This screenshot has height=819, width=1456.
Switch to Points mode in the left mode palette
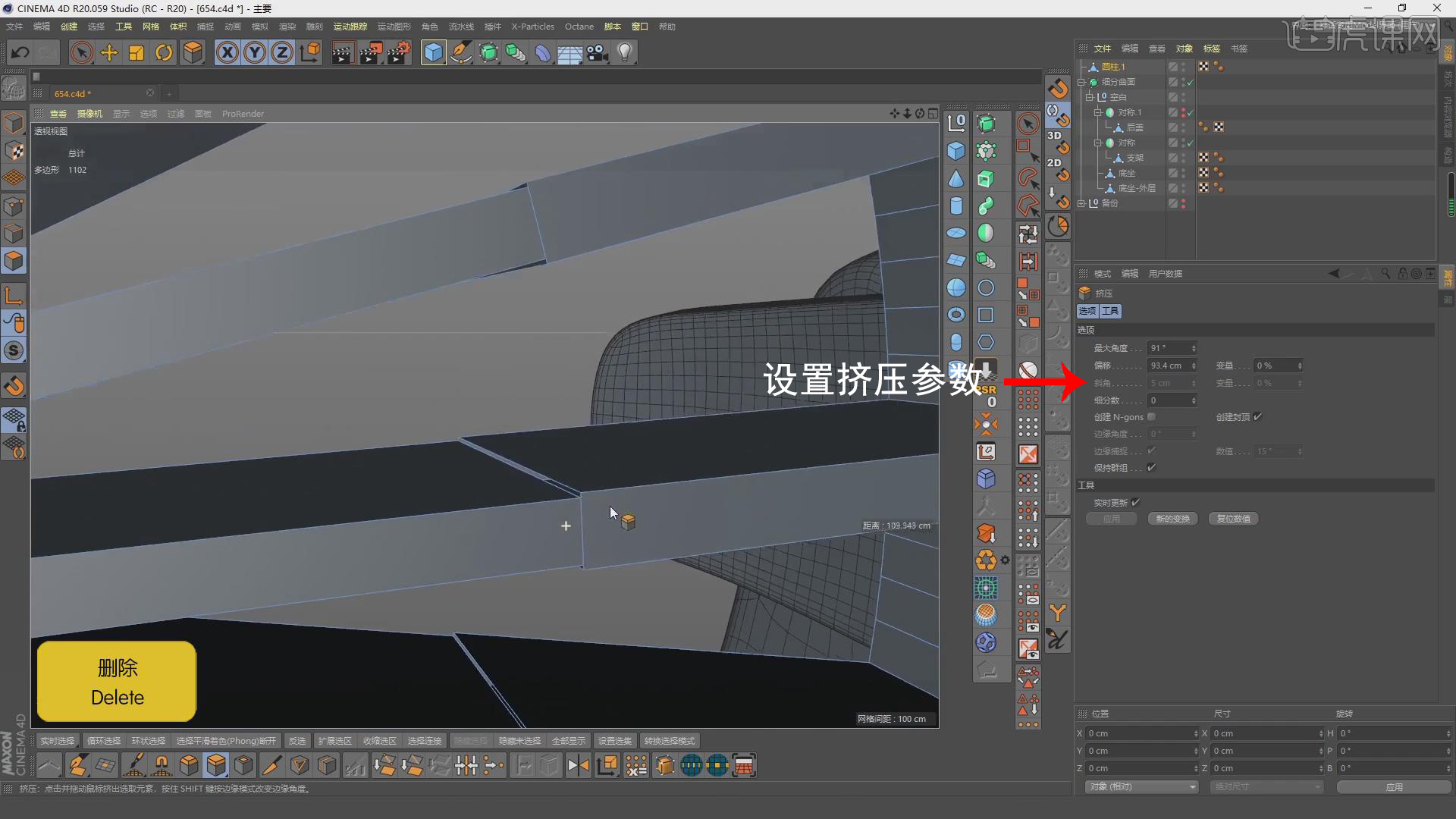[14, 205]
